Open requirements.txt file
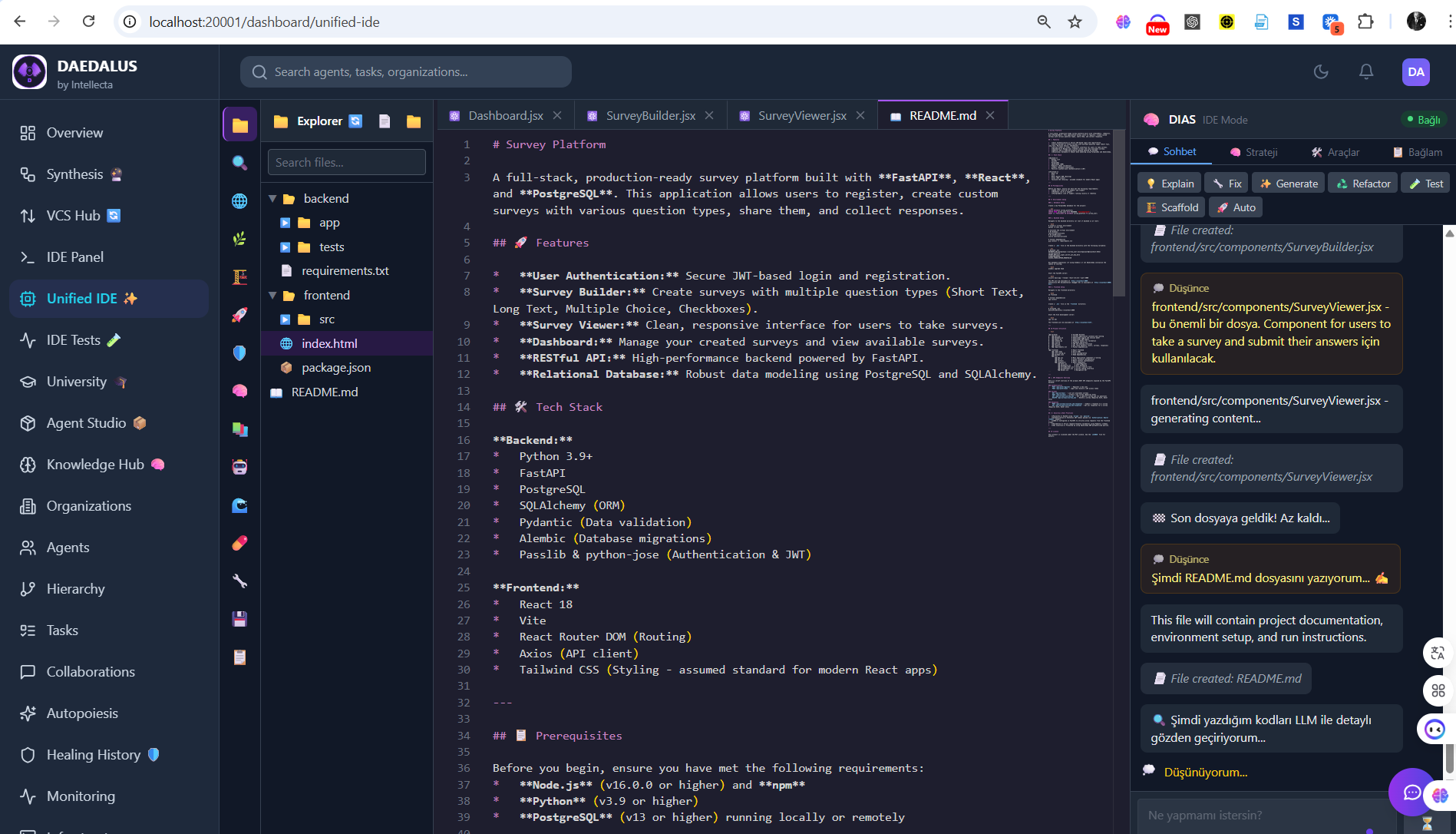The height and width of the screenshot is (834, 1456). tap(346, 271)
